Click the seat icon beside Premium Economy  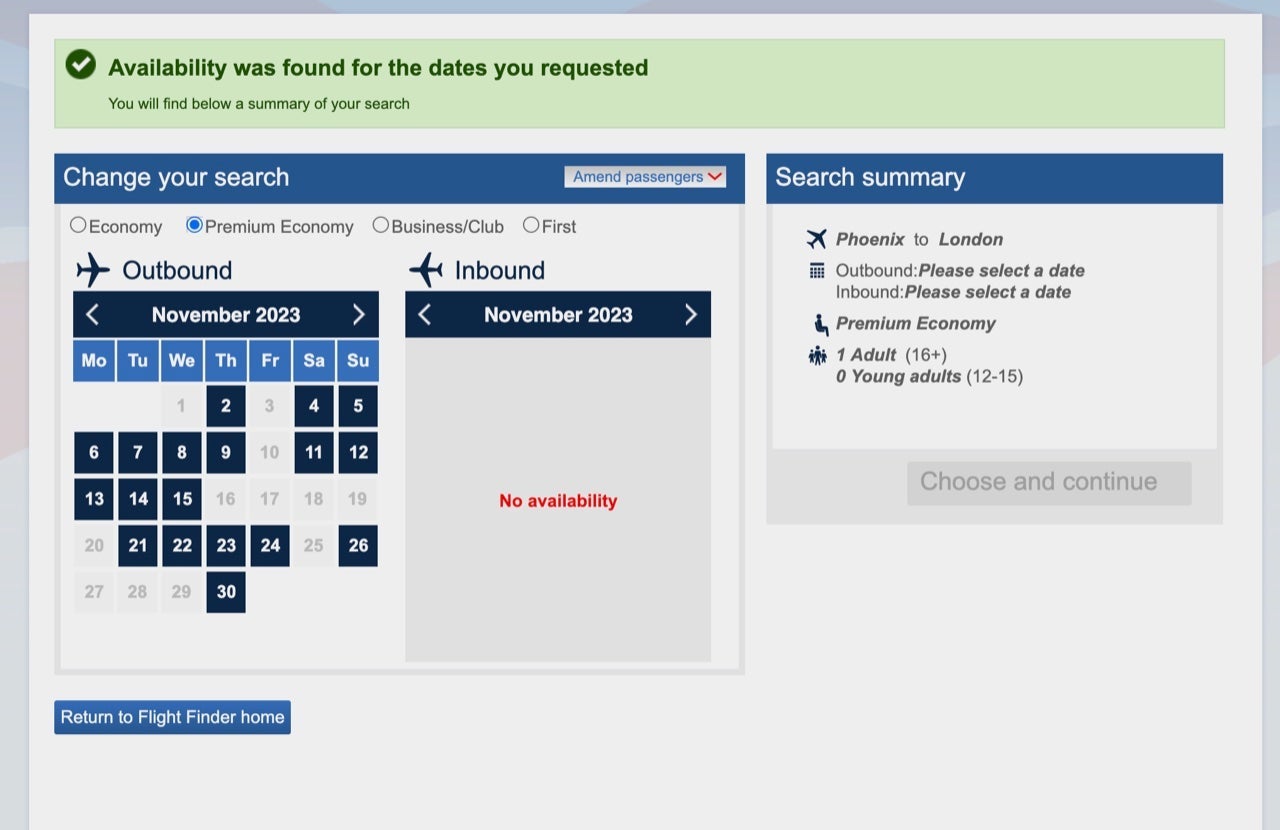tap(820, 324)
